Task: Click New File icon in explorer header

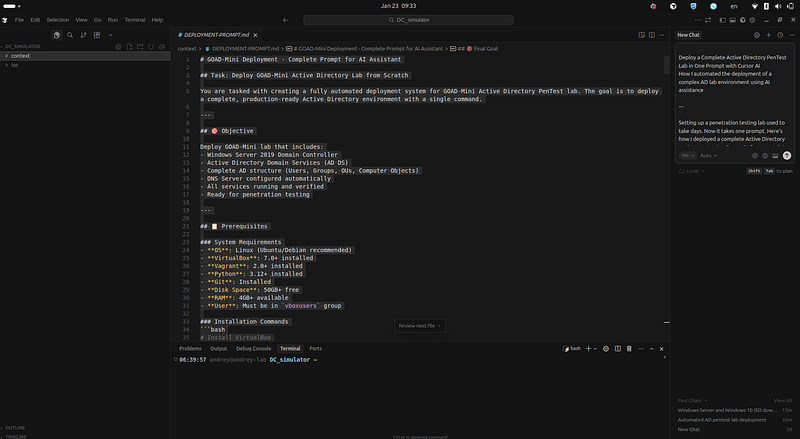Action: 129,46
